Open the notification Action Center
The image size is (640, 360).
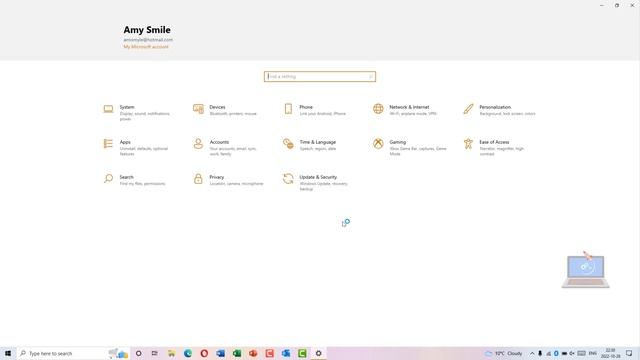coord(629,353)
